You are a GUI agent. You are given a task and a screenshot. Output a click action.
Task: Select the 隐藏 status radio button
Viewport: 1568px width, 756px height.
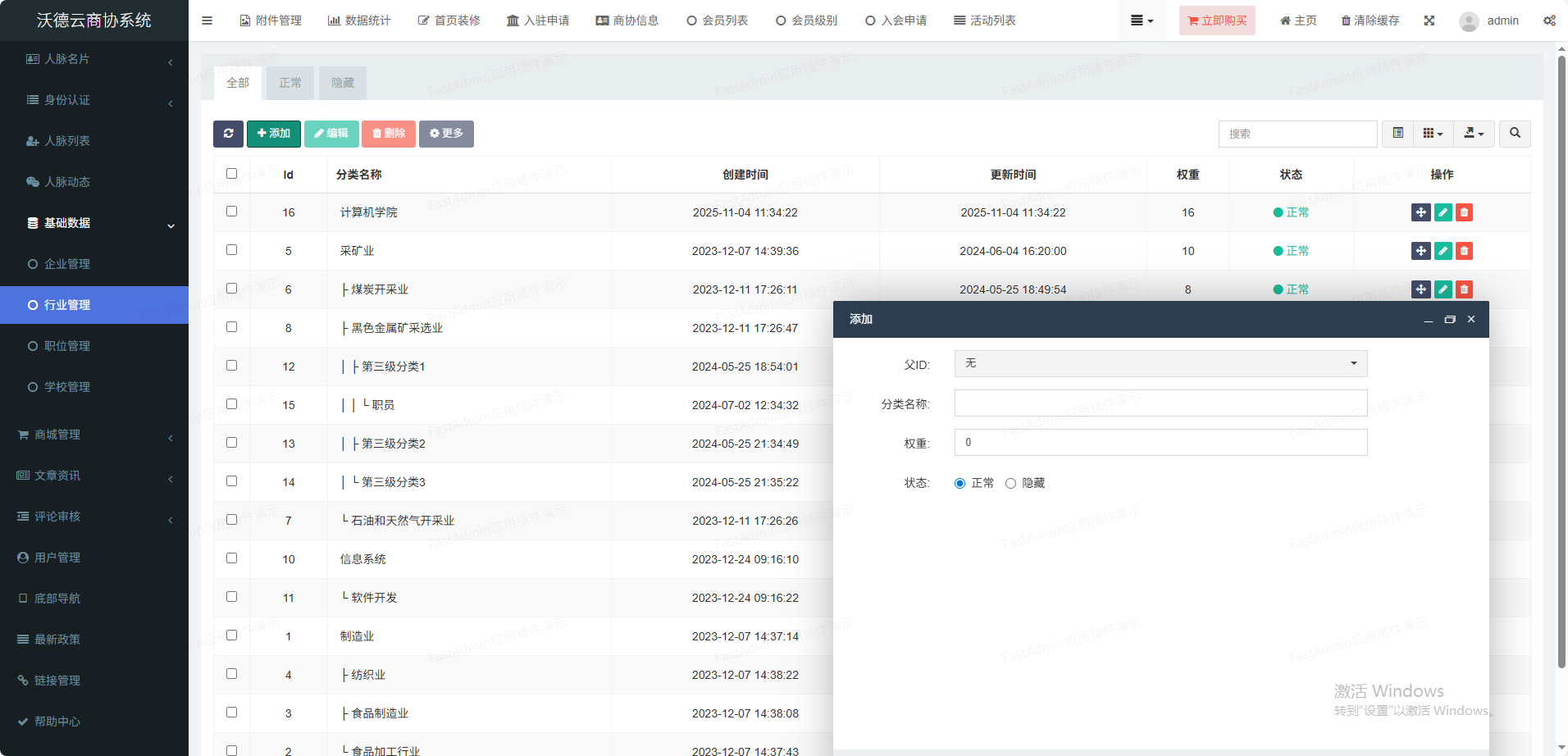coord(1010,484)
